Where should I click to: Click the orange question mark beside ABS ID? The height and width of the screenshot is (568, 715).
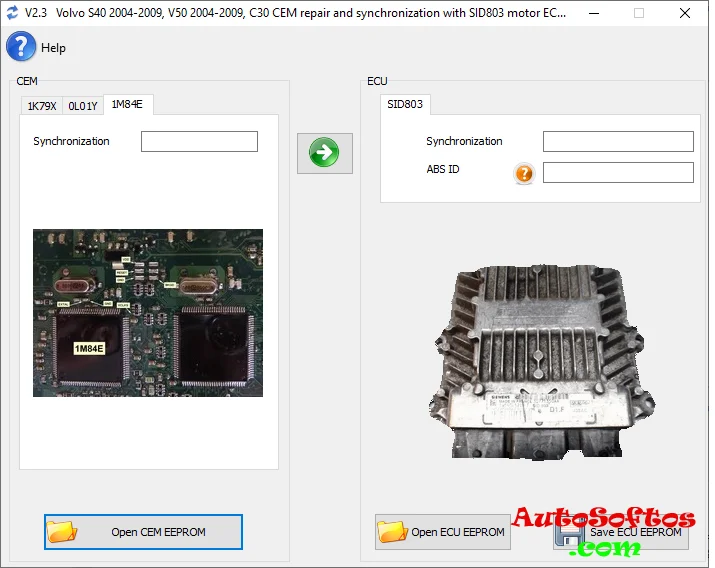coord(524,173)
